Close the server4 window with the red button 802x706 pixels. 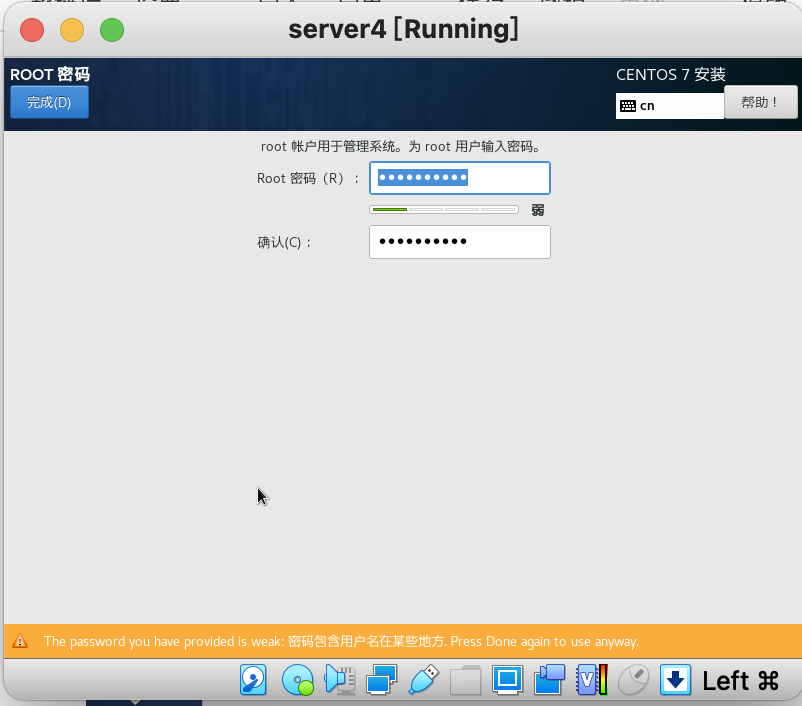(32, 30)
